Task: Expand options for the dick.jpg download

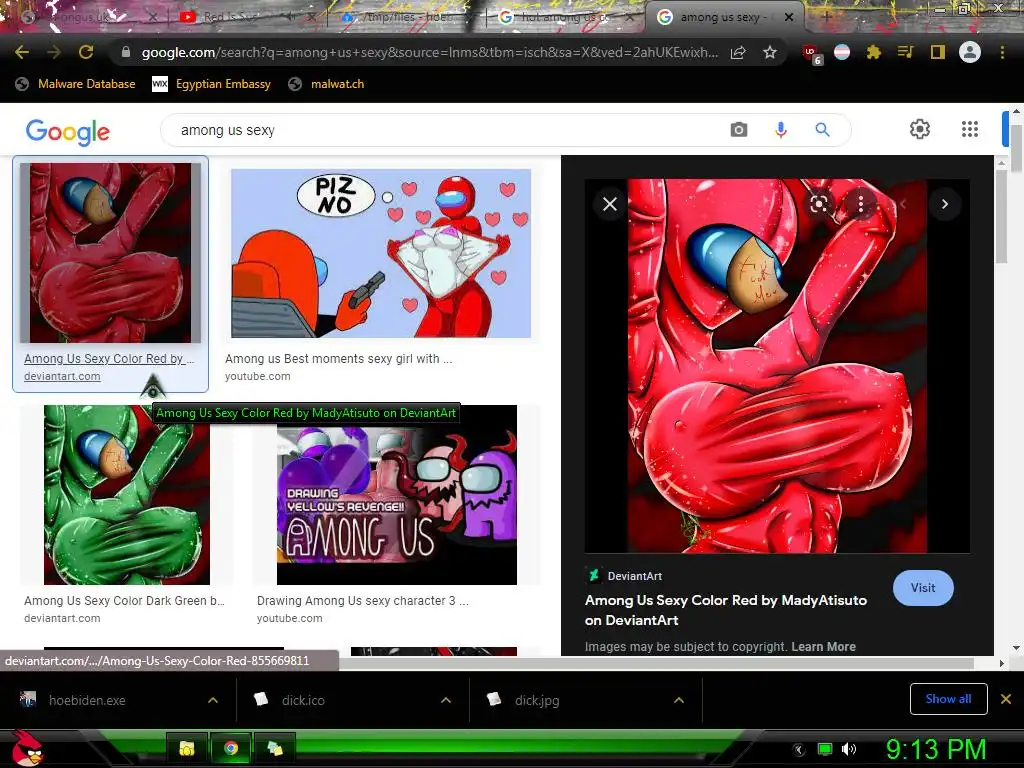Action: pos(679,700)
